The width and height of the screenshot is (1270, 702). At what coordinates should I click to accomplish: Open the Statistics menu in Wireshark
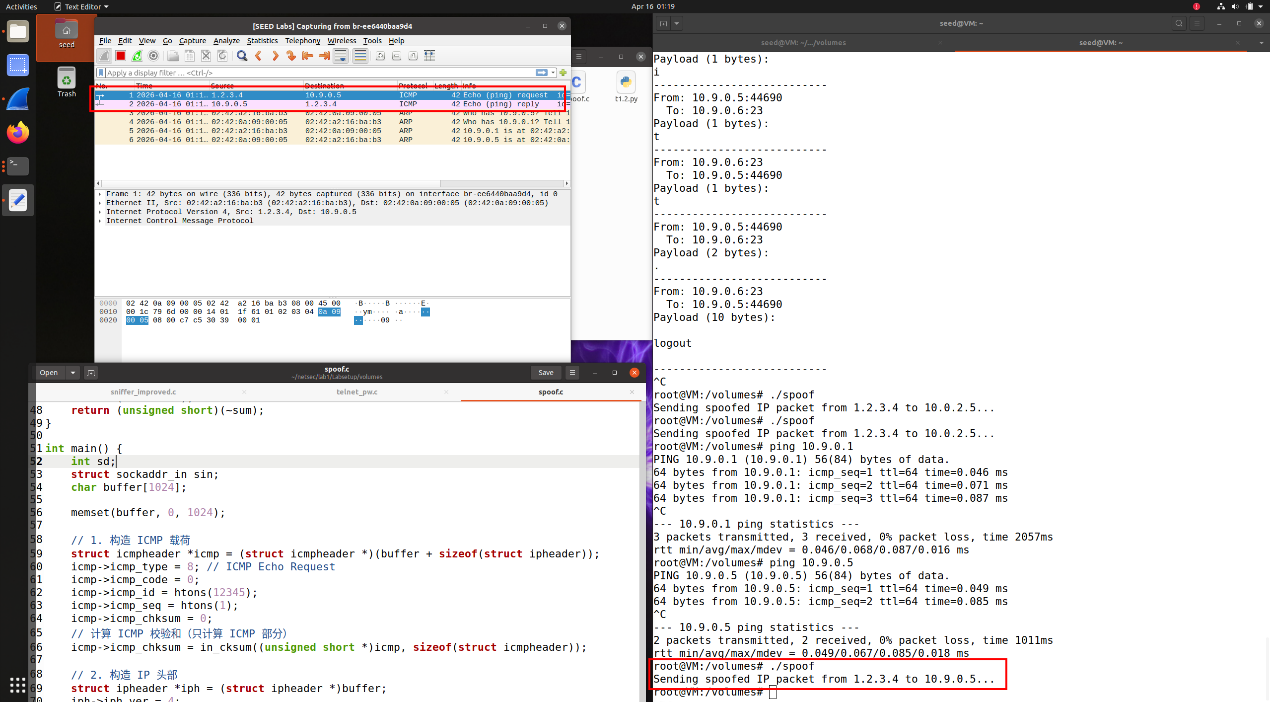point(262,41)
